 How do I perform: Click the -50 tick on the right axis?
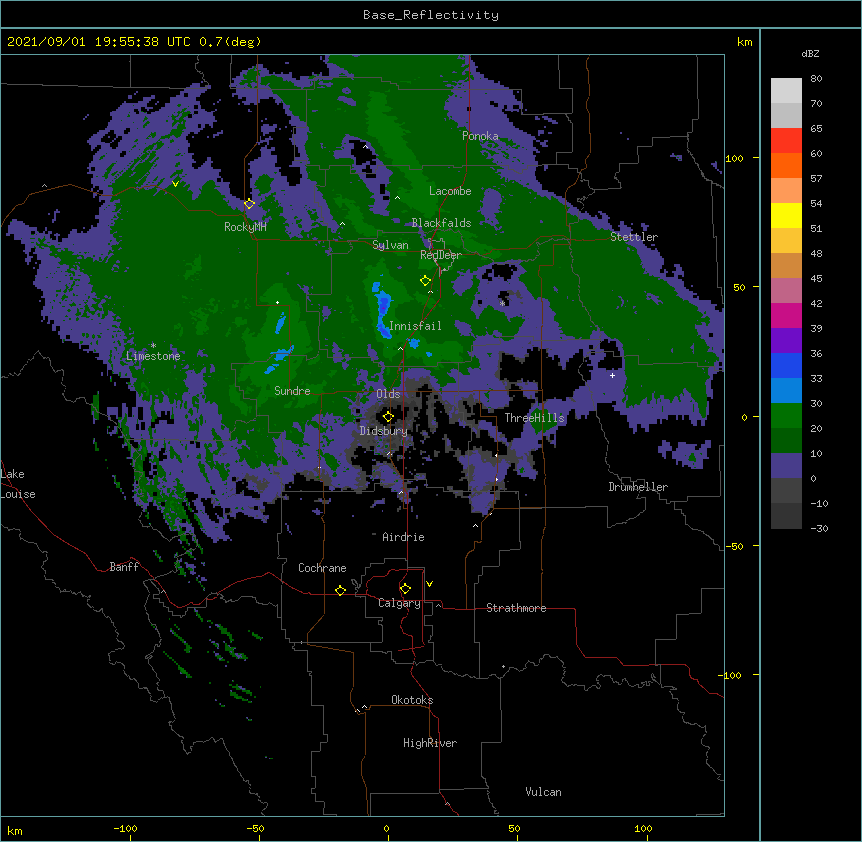[x=734, y=546]
